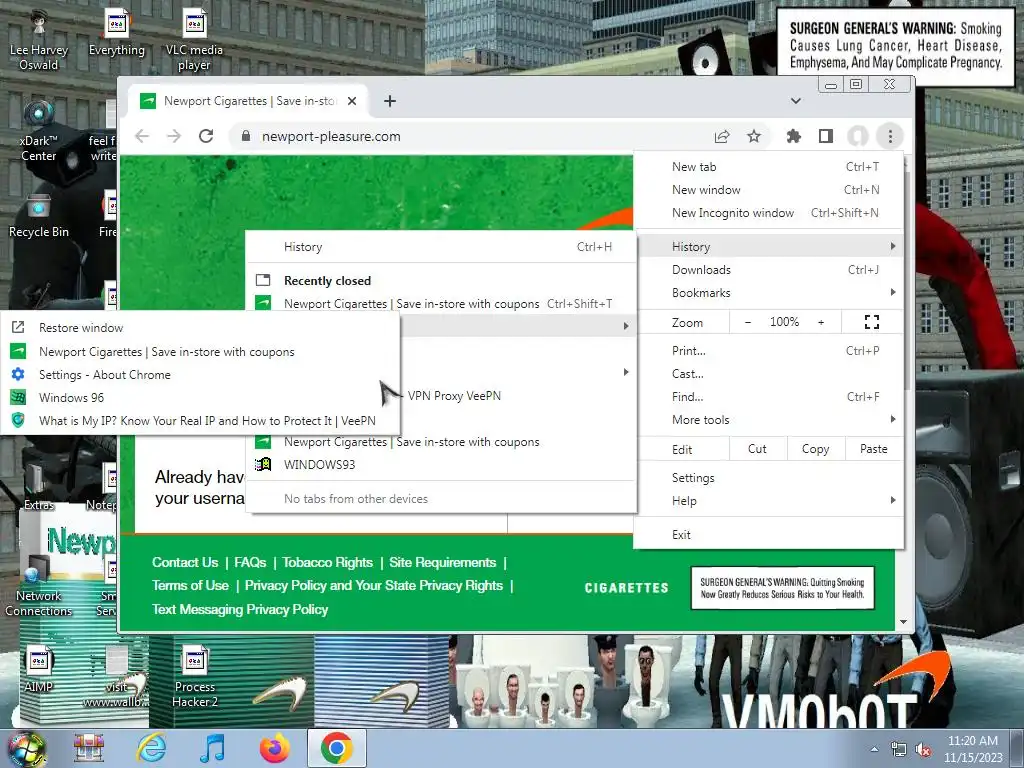The width and height of the screenshot is (1024, 768).
Task: Click Text Messaging Privacy Policy link
Action: [x=240, y=609]
